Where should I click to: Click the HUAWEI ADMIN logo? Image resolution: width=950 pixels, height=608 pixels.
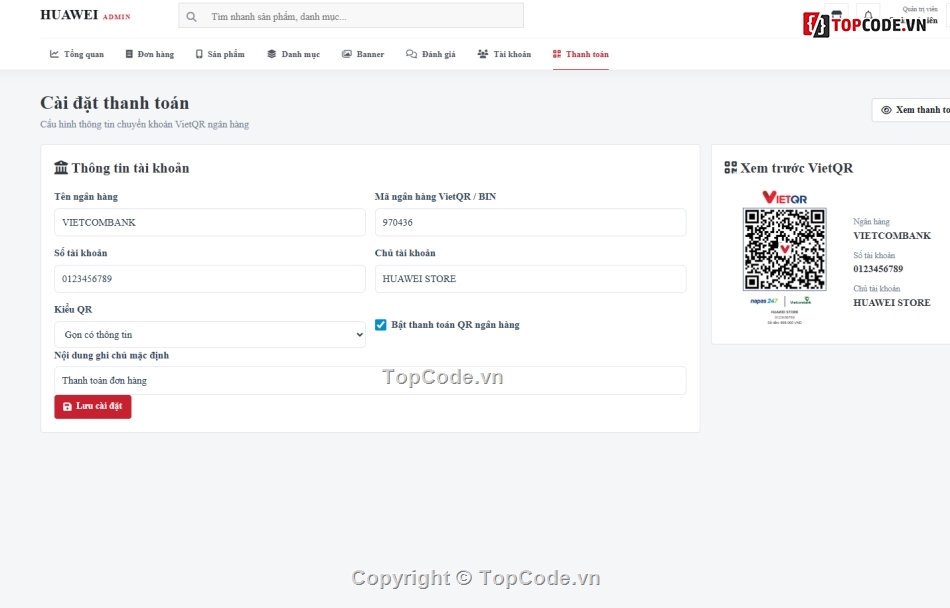(85, 15)
